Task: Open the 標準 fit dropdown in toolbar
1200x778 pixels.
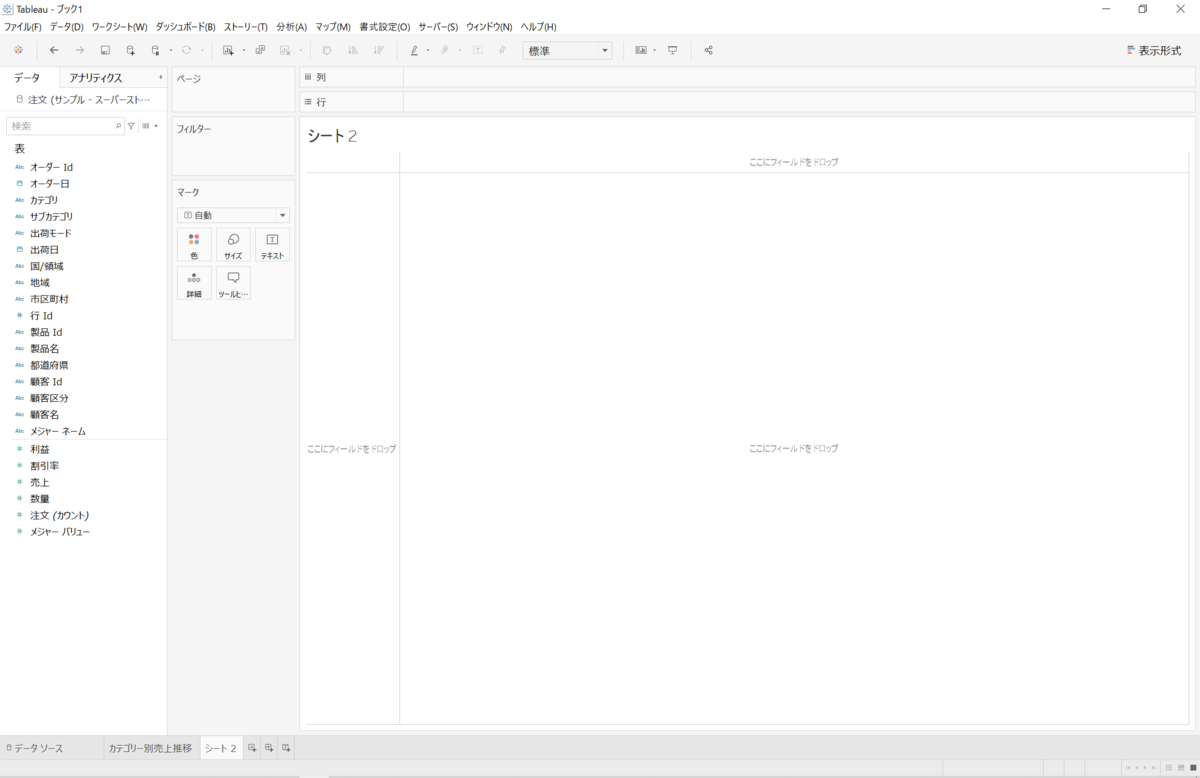Action: click(x=567, y=51)
